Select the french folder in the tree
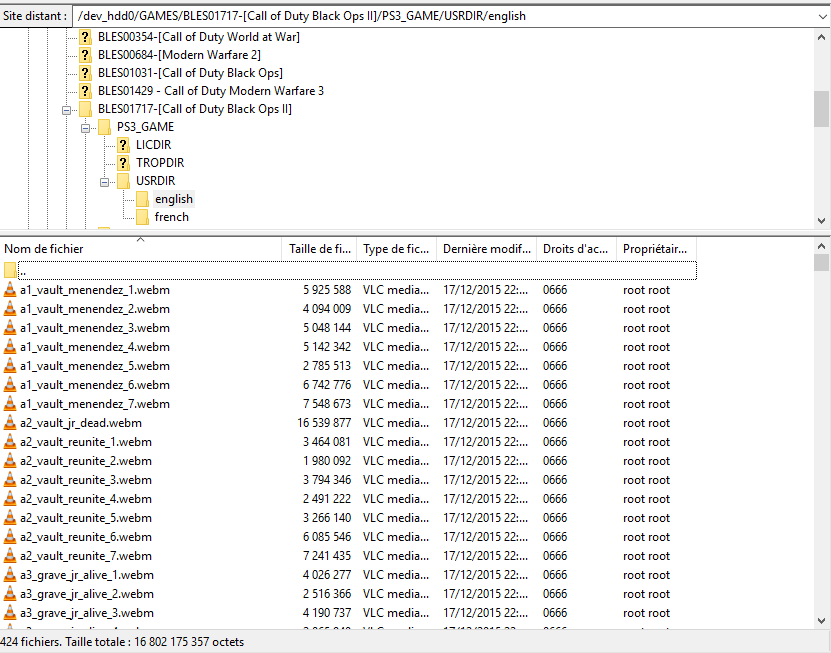Screen dimensions: 831x653 [x=172, y=217]
